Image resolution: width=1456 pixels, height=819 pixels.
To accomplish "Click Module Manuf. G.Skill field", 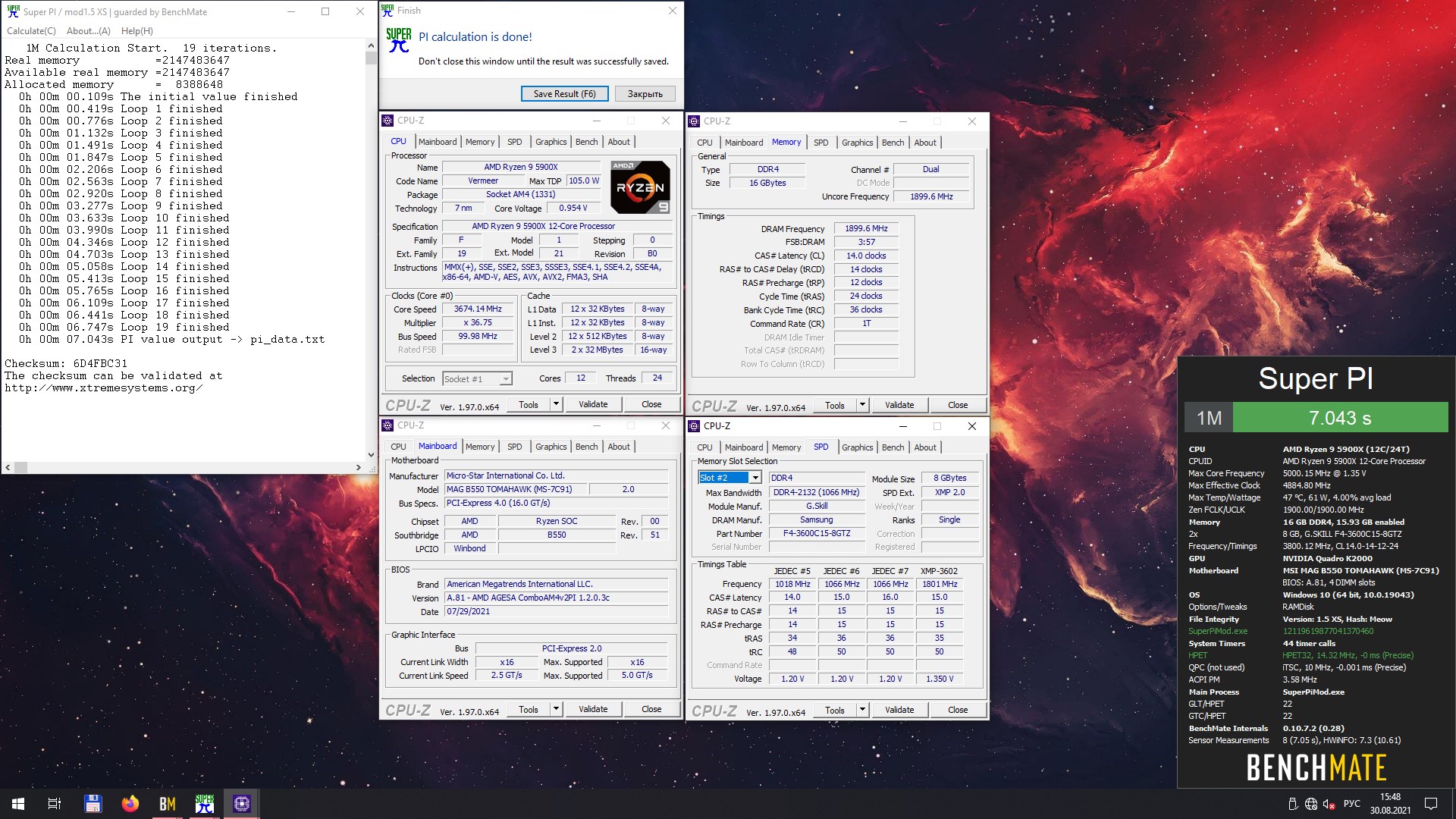I will point(817,506).
